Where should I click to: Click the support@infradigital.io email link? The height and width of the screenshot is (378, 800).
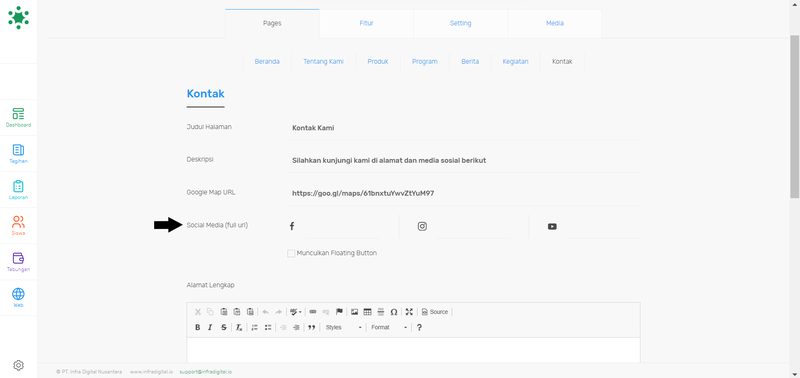pos(206,372)
